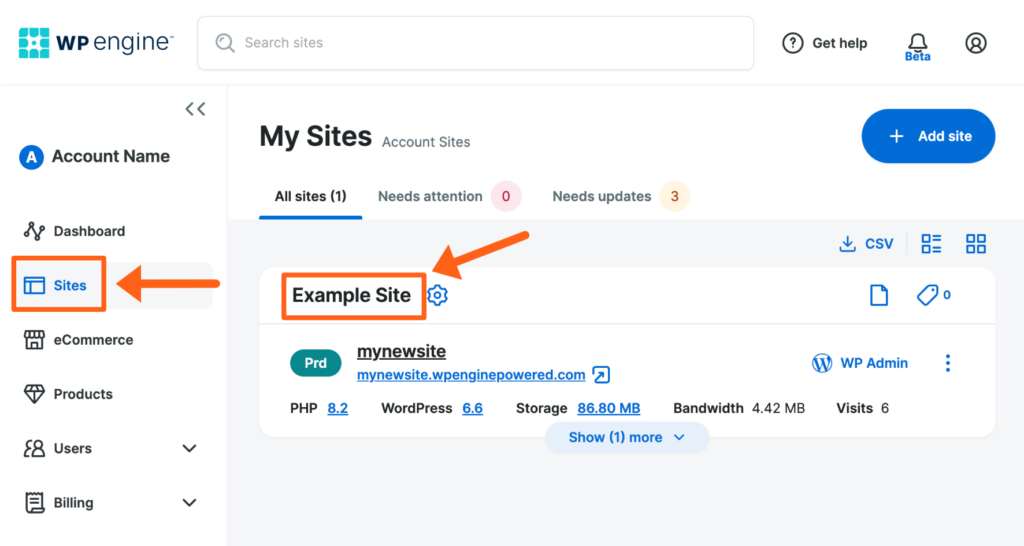Open Example Site settings gear
This screenshot has width=1024, height=546.
pos(437,295)
